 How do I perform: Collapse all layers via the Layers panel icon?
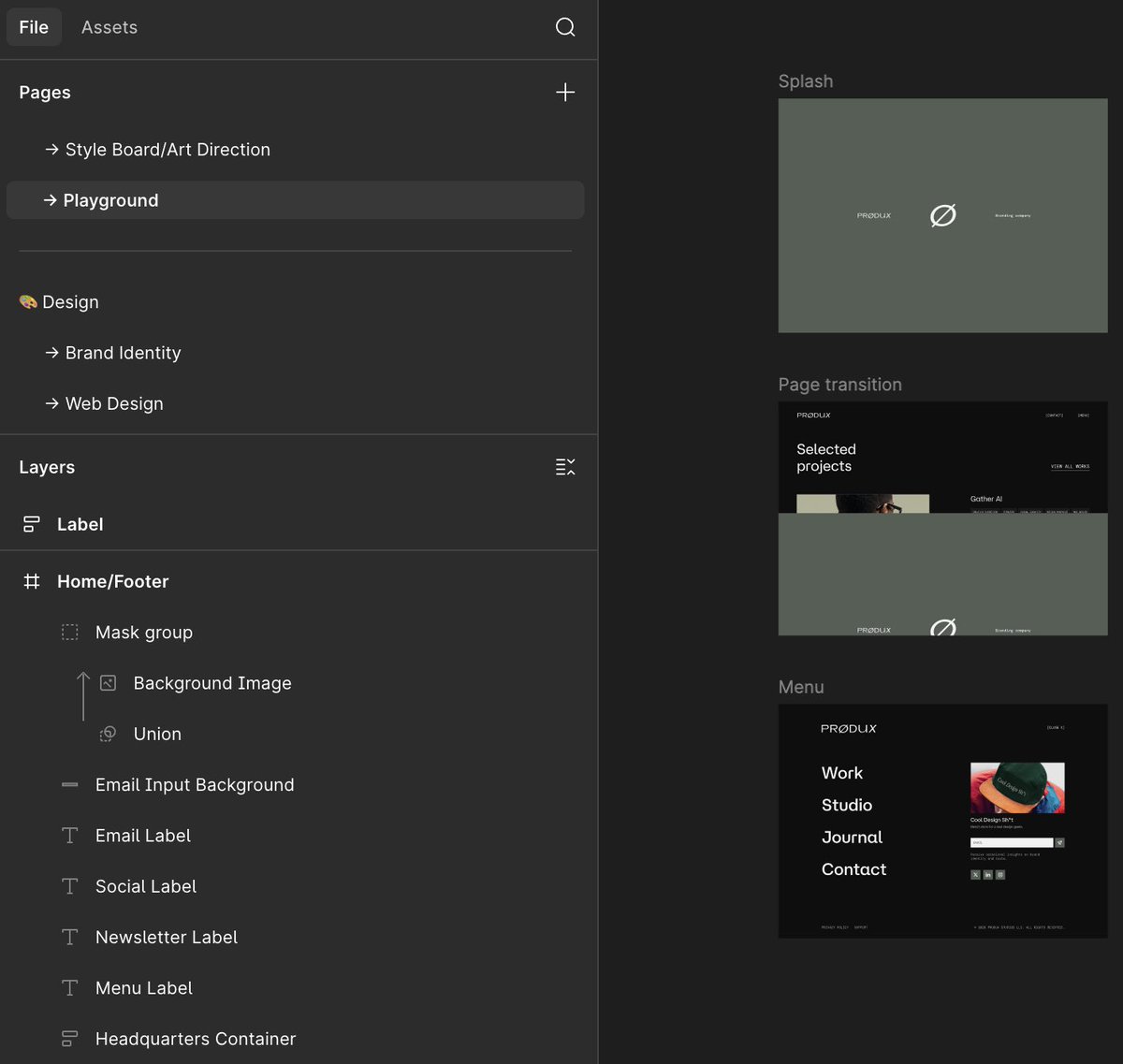(565, 466)
